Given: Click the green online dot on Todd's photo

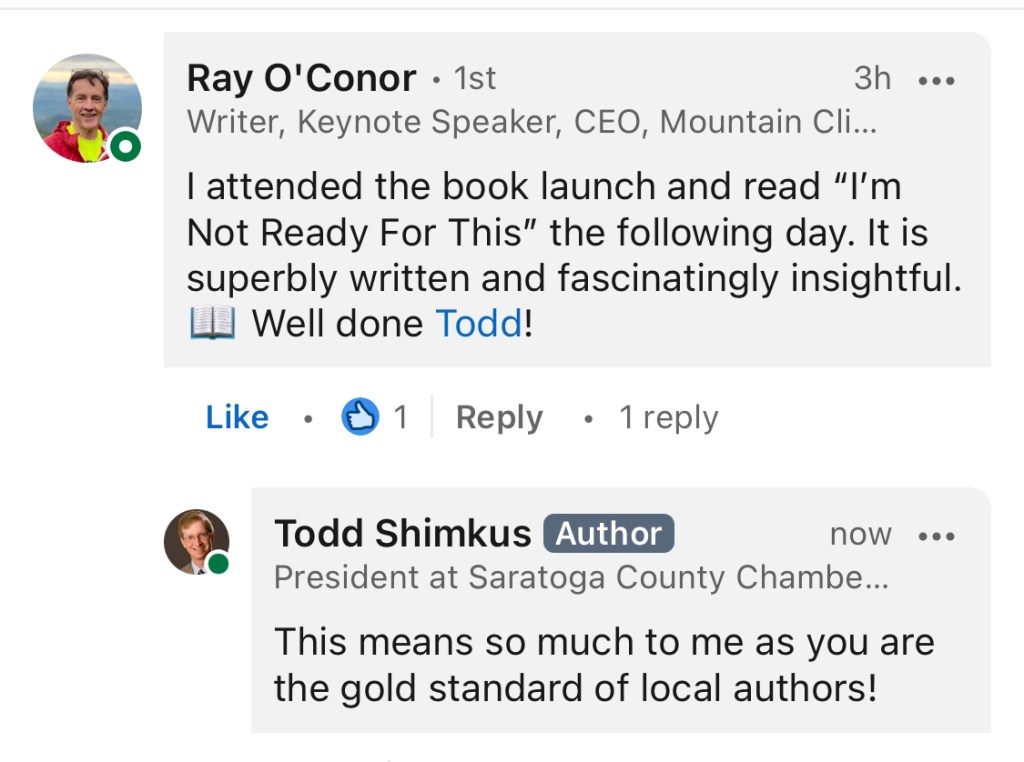Looking at the screenshot, I should (x=218, y=564).
